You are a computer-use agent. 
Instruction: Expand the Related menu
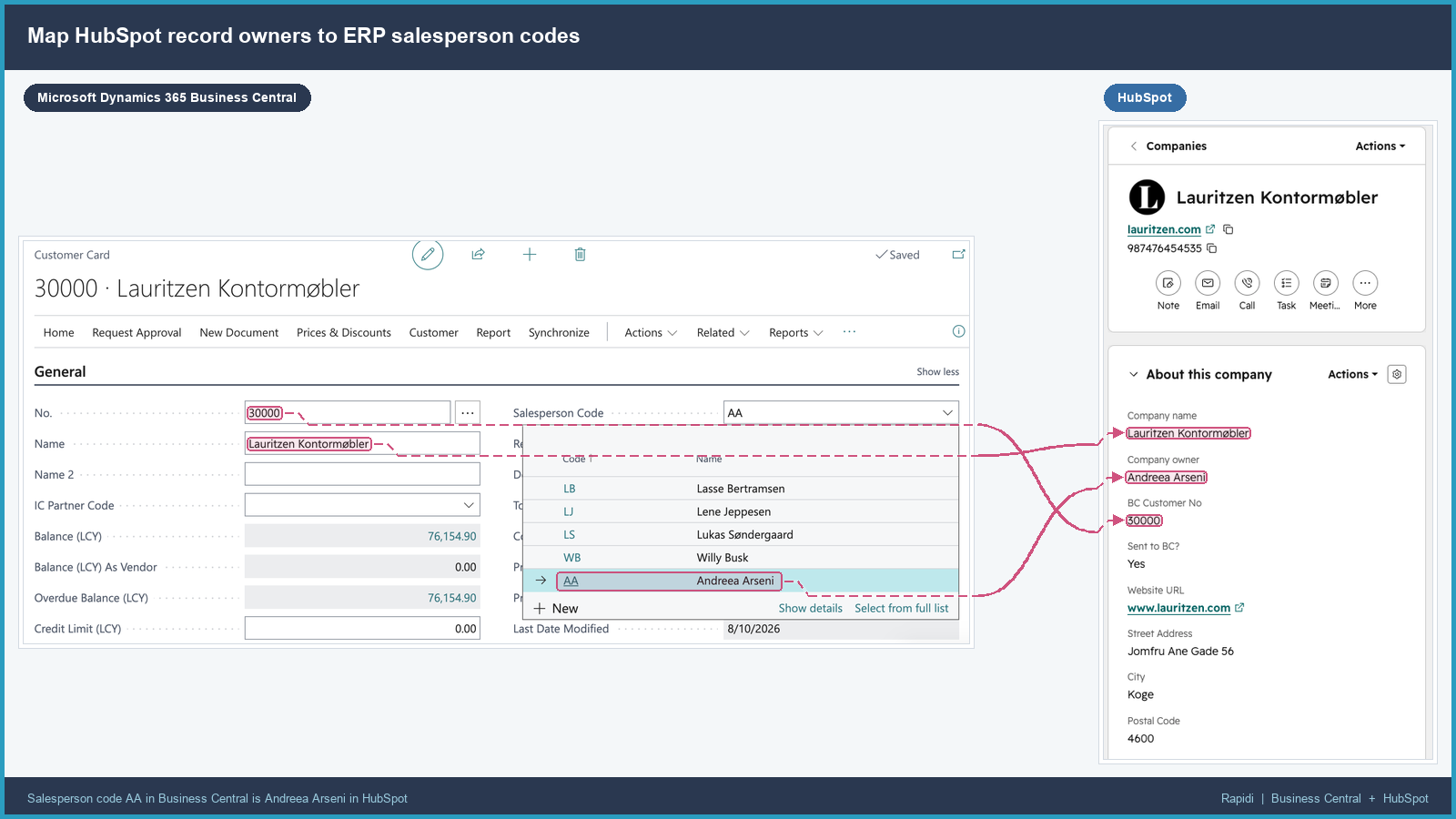[x=723, y=333]
